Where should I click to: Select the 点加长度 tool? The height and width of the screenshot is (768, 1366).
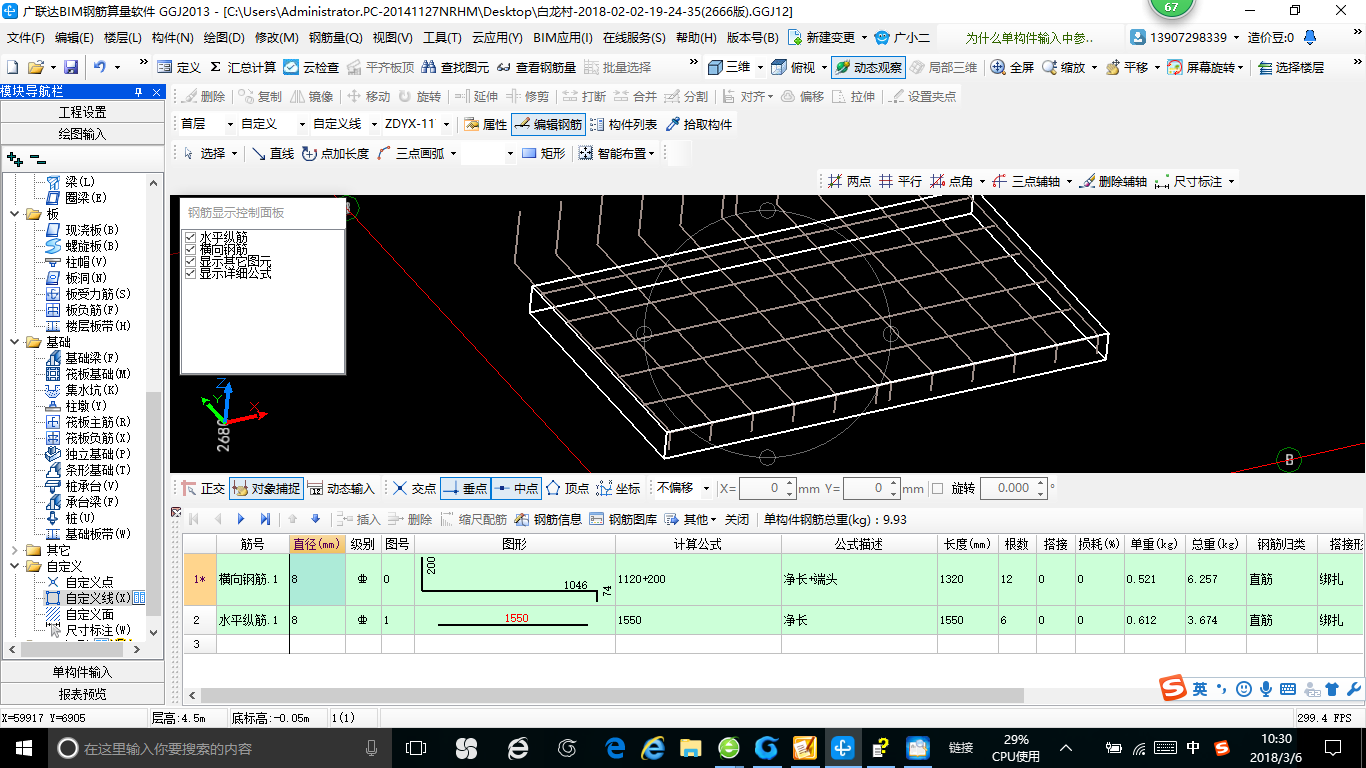[335, 153]
